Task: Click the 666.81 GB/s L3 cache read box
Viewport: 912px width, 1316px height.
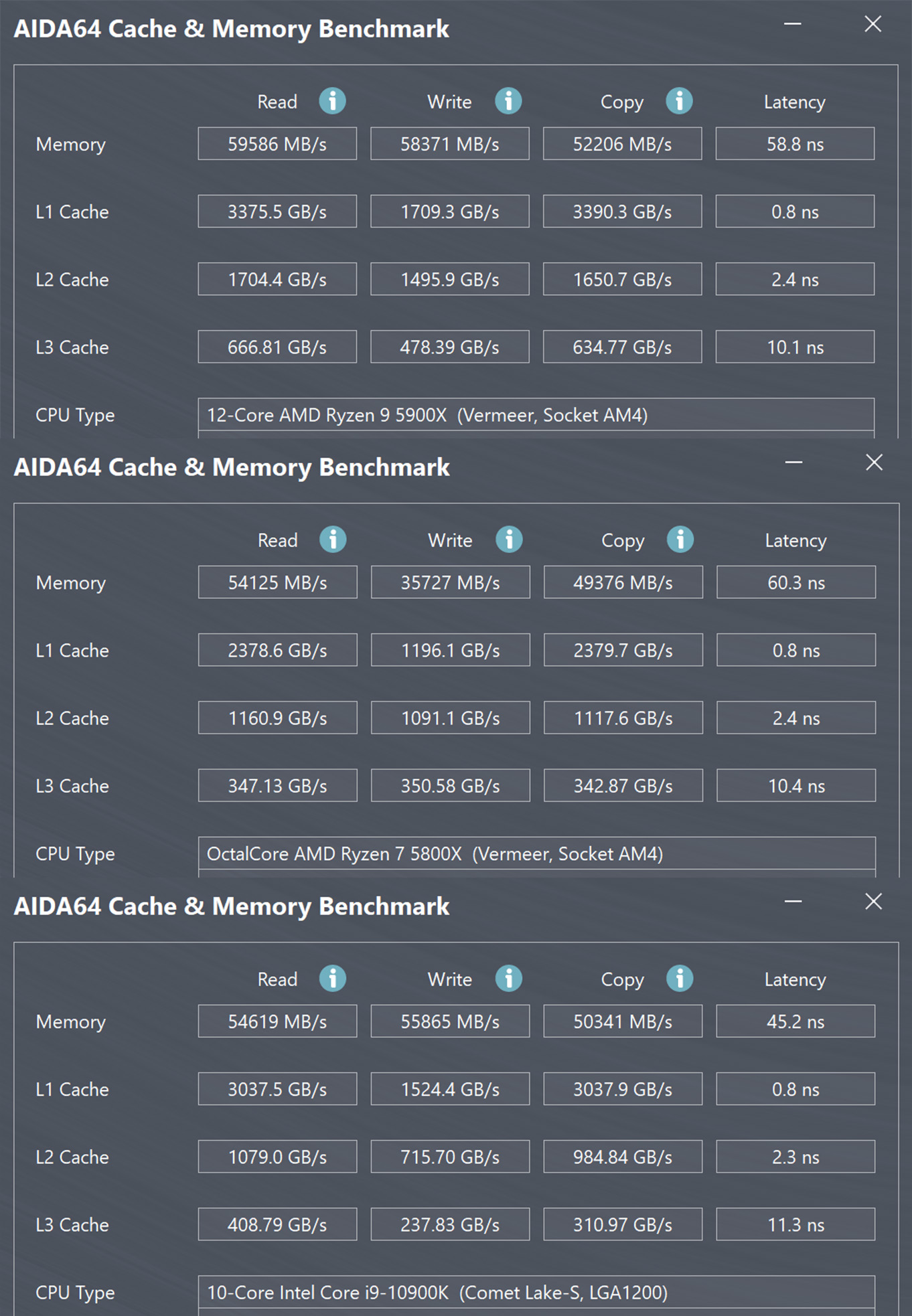Action: pos(277,347)
